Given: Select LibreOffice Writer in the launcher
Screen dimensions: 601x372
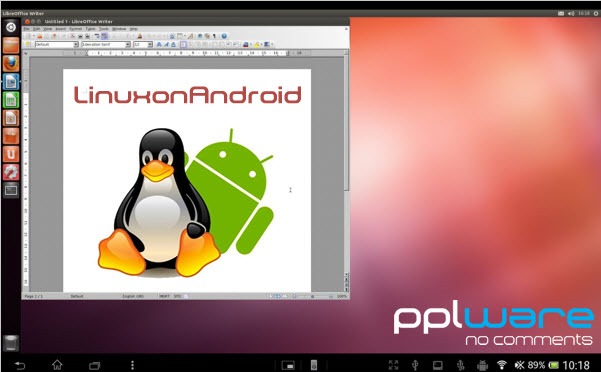Looking at the screenshot, I should [11, 82].
